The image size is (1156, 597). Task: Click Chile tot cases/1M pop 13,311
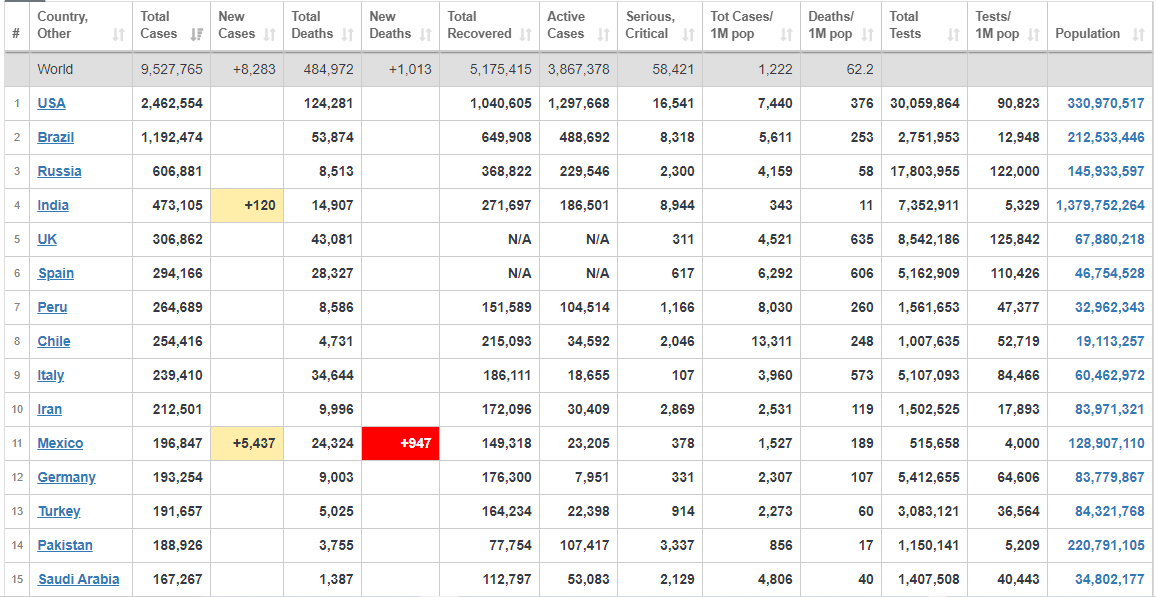point(770,341)
